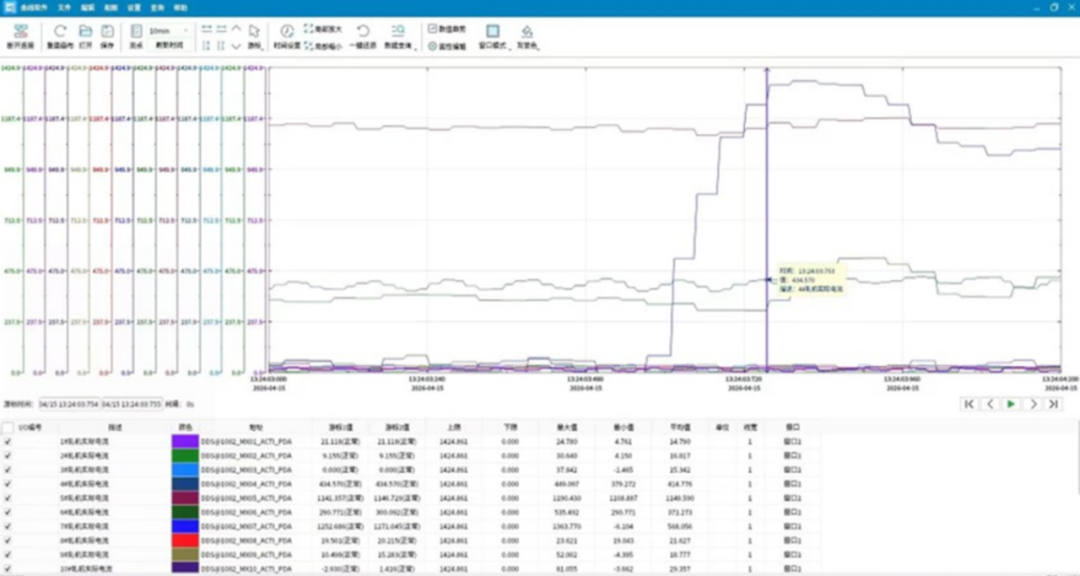1080x576 pixels.
Task: Click the document icon left of 10min
Action: point(136,31)
